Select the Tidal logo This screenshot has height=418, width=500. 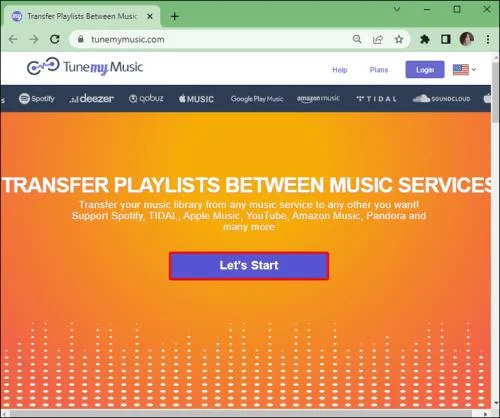376,99
